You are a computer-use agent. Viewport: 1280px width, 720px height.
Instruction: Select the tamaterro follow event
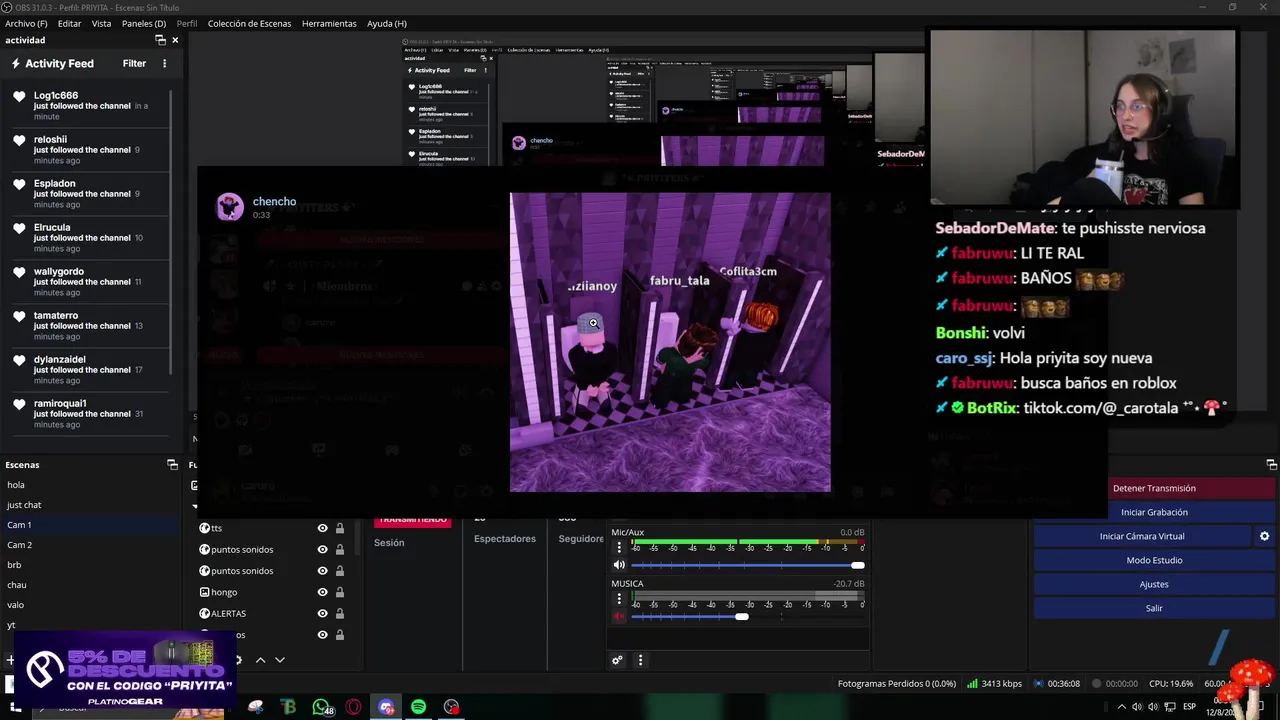pyautogui.click(x=88, y=326)
